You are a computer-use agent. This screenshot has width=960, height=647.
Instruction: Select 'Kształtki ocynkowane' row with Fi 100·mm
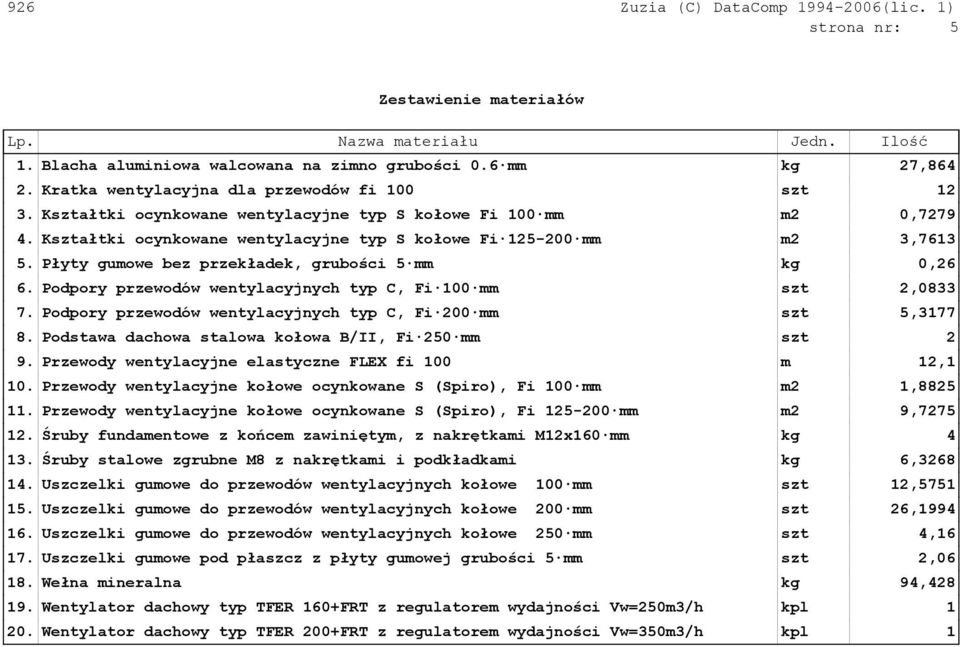(x=481, y=215)
